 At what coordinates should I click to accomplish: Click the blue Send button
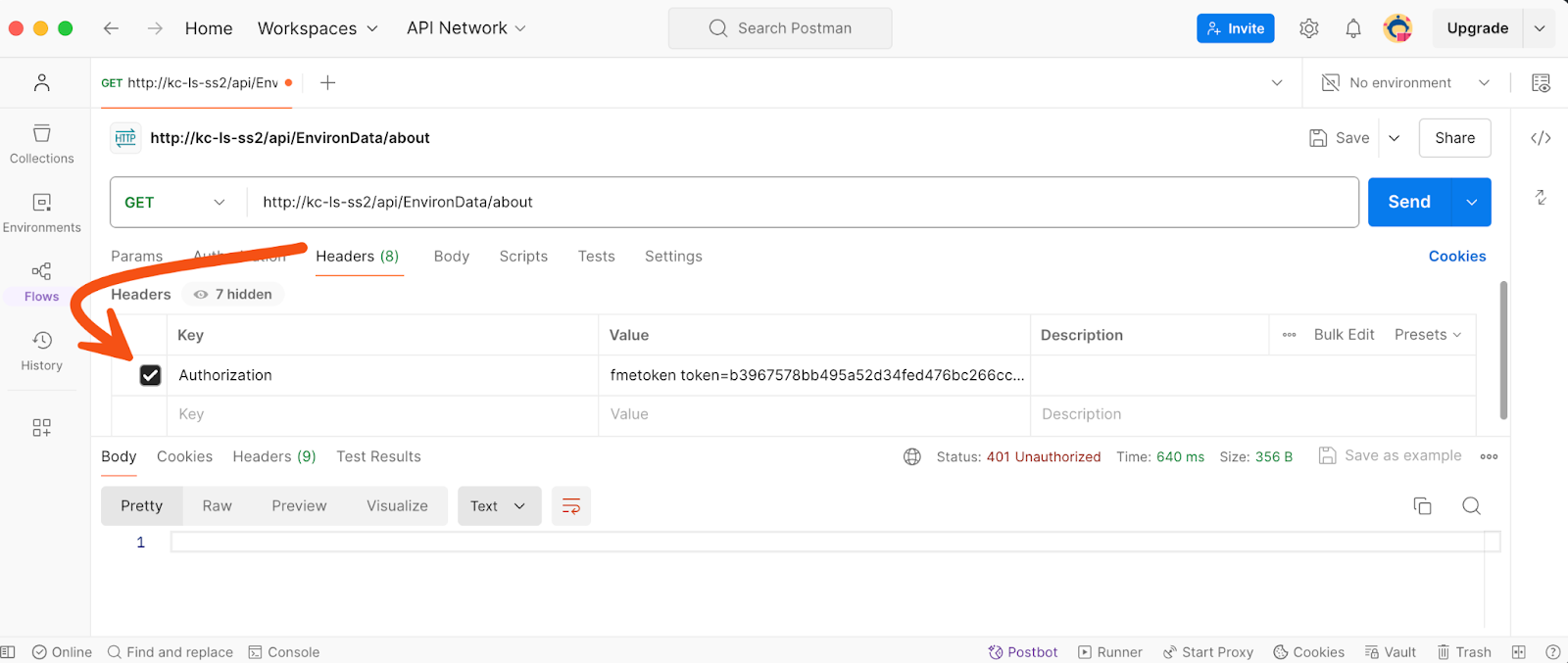tap(1408, 202)
